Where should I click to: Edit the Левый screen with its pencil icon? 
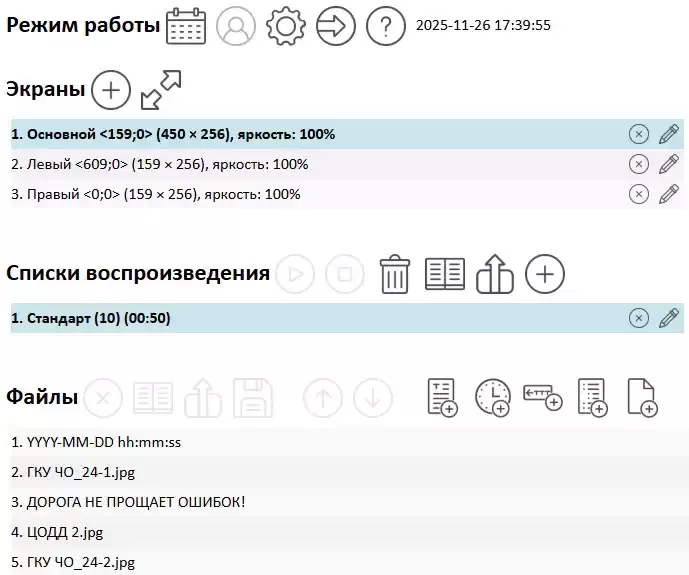tap(669, 164)
